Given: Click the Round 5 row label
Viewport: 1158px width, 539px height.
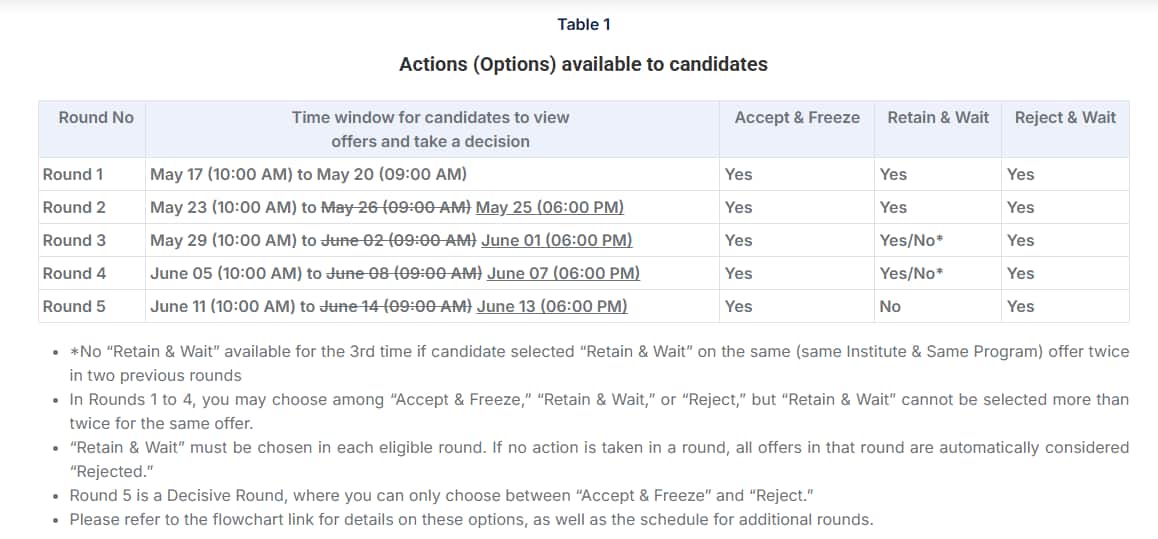Looking at the screenshot, I should click(x=74, y=306).
